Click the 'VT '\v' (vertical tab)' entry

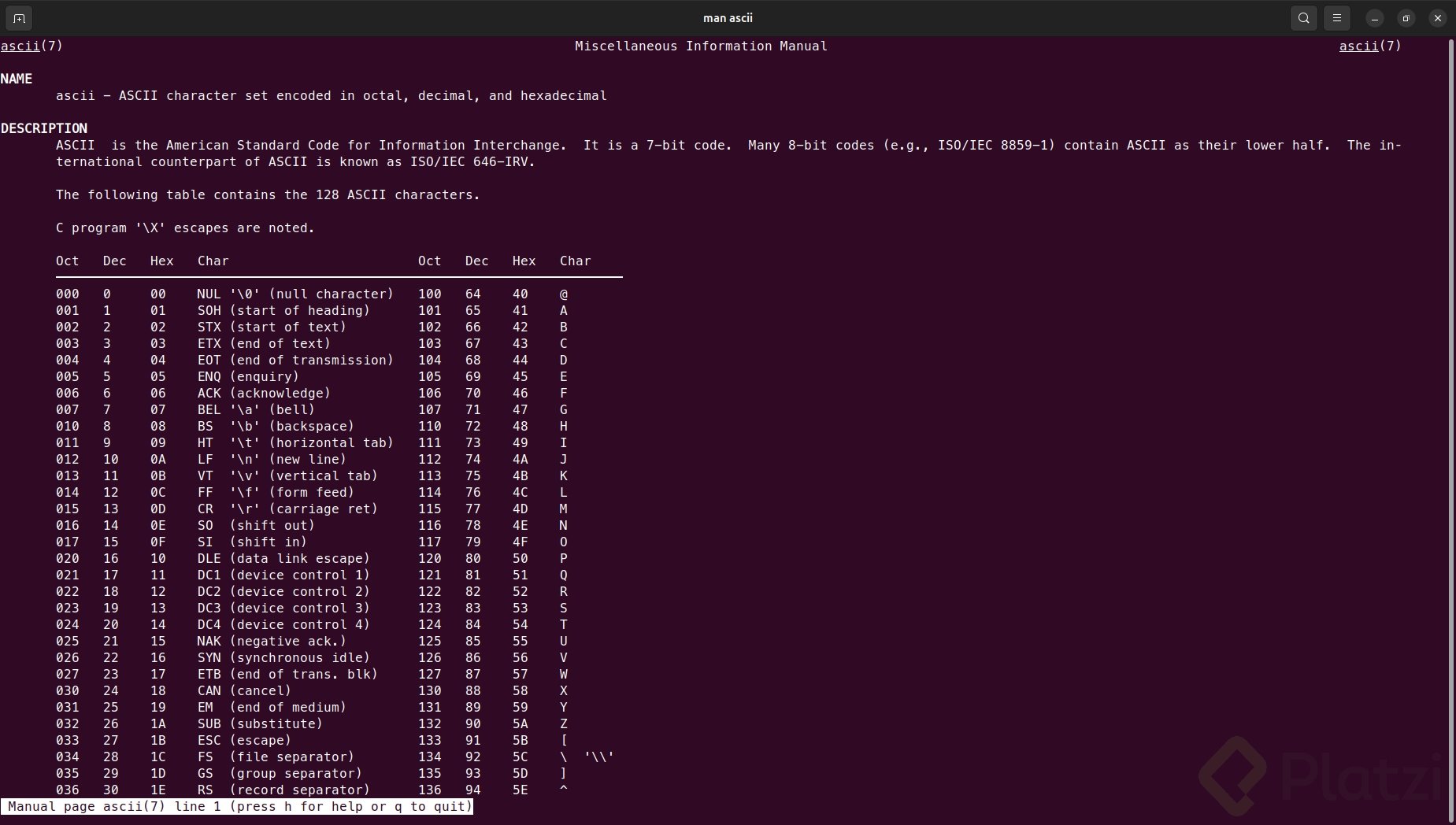pos(287,476)
